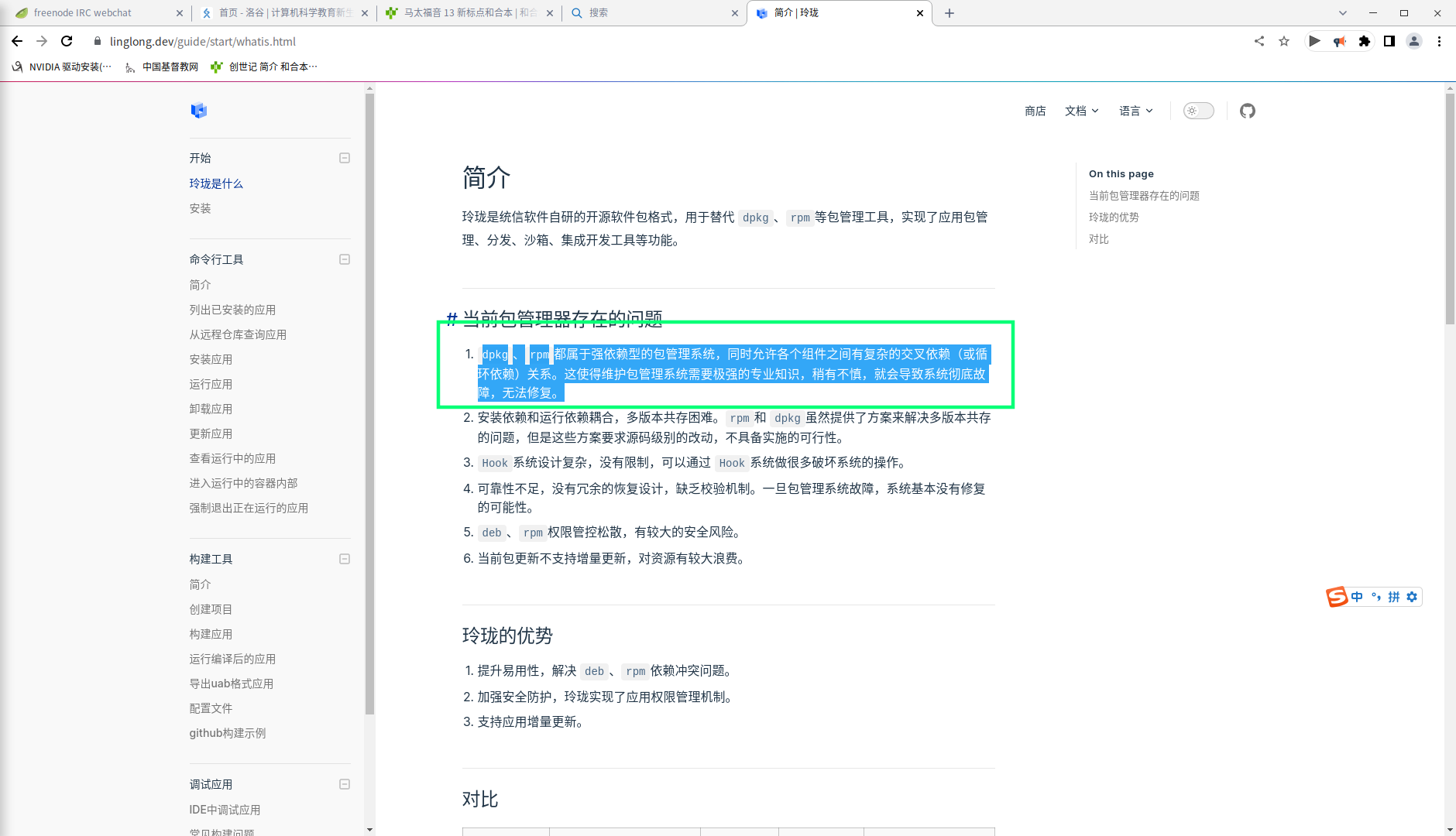1456x836 pixels.
Task: Open the 商店 link in navbar
Action: coord(1035,111)
